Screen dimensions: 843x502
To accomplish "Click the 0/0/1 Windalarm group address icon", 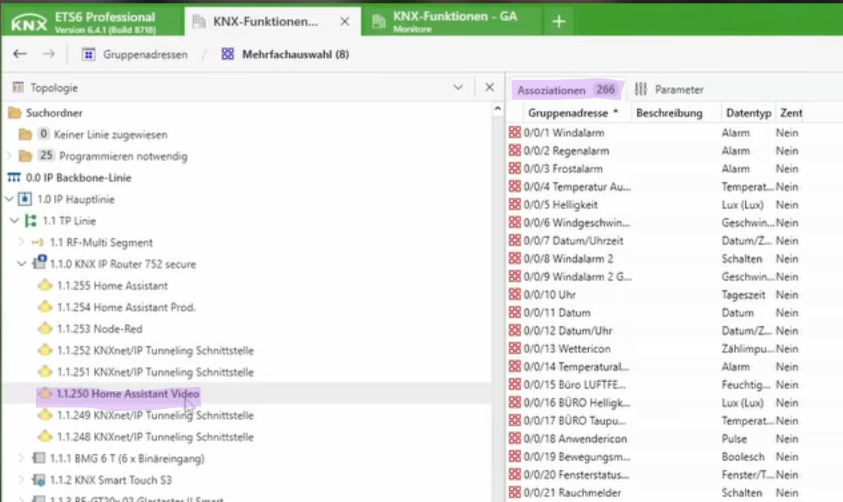I will pyautogui.click(x=515, y=132).
